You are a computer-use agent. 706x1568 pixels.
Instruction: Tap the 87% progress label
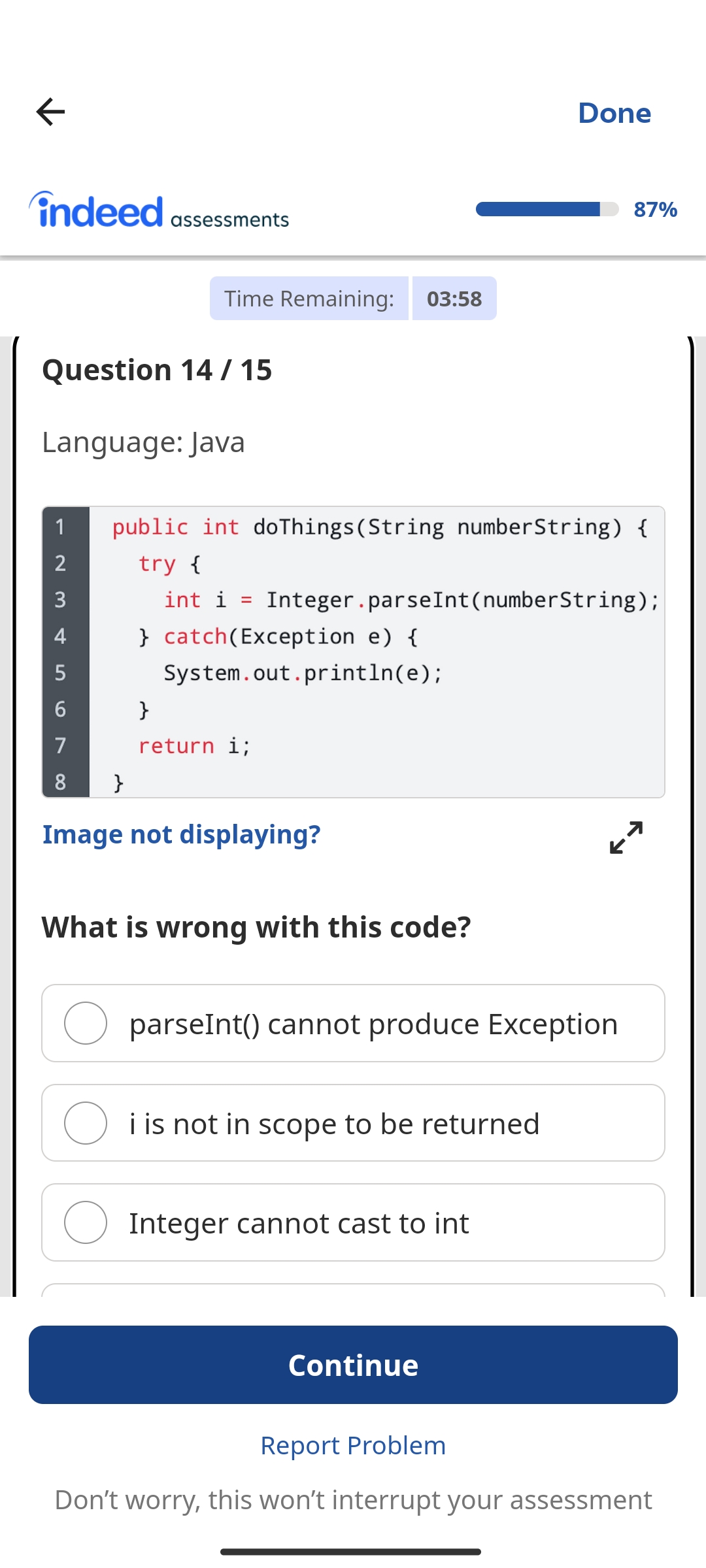[655, 209]
